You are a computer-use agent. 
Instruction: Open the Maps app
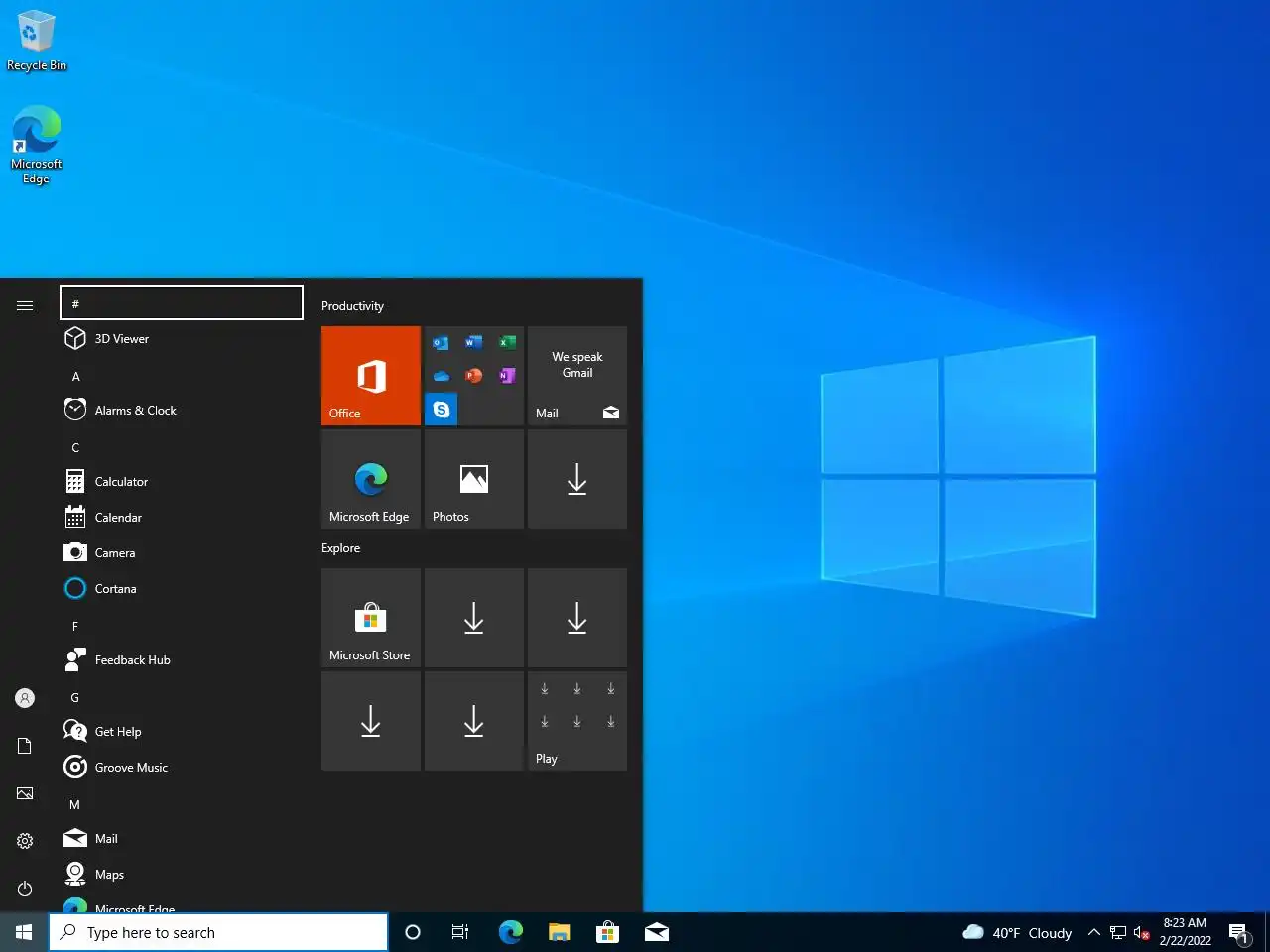pyautogui.click(x=182, y=875)
